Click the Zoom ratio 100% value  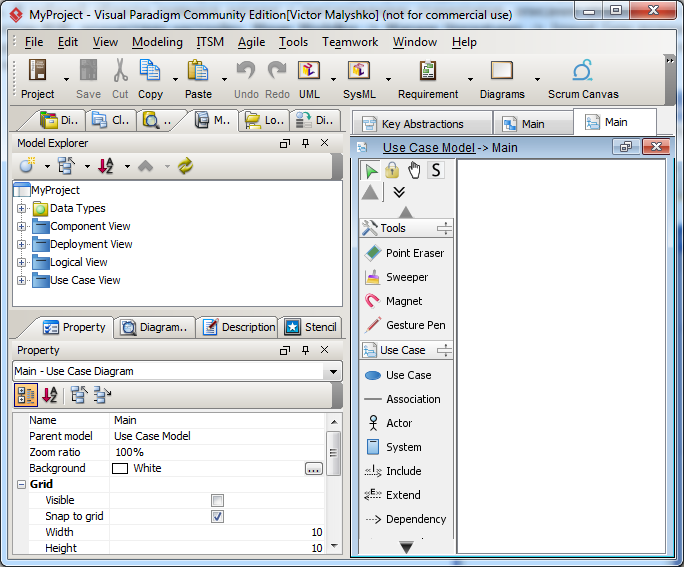pyautogui.click(x=130, y=452)
